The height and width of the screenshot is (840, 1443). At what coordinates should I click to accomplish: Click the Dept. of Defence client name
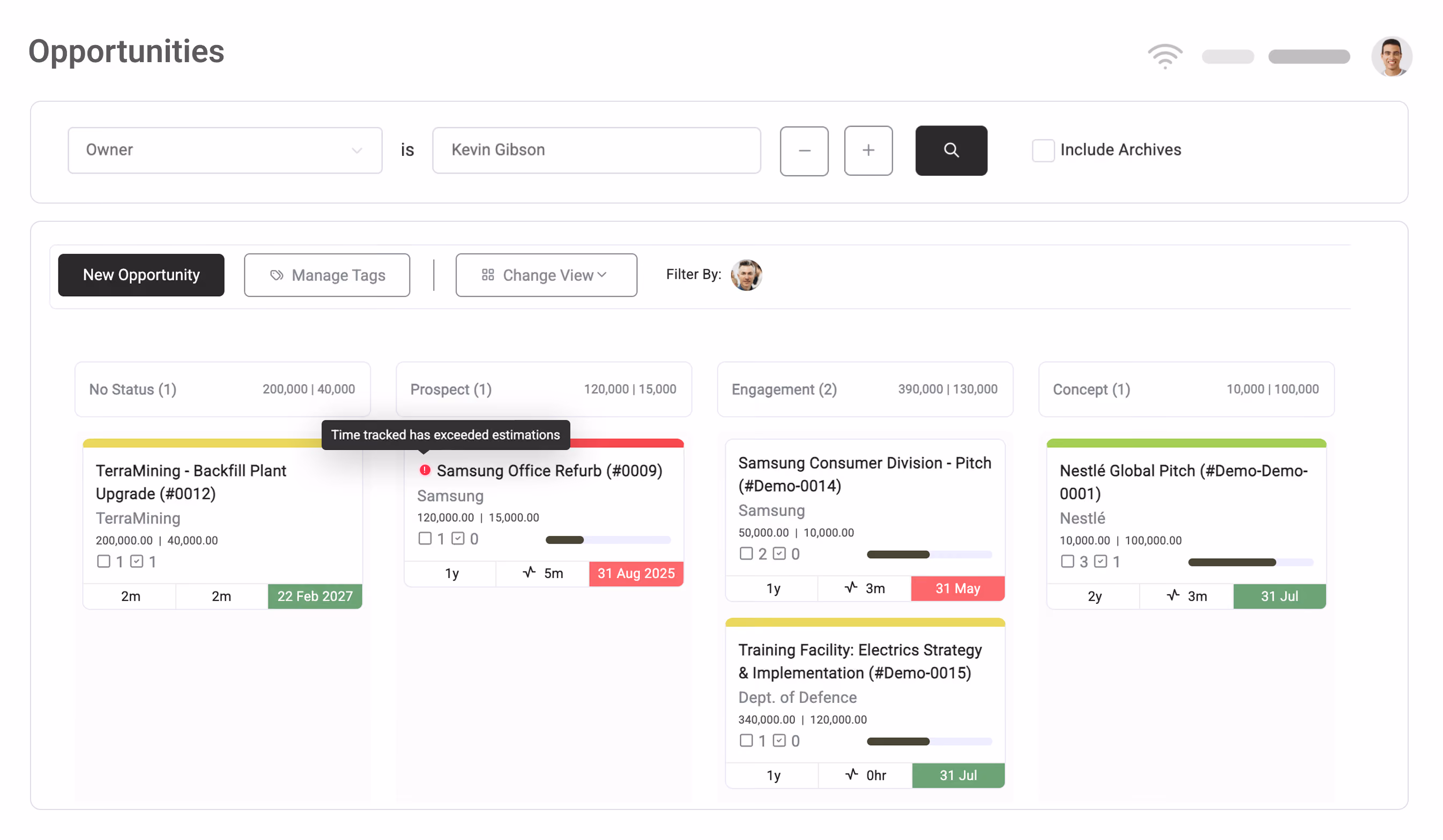pos(797,697)
